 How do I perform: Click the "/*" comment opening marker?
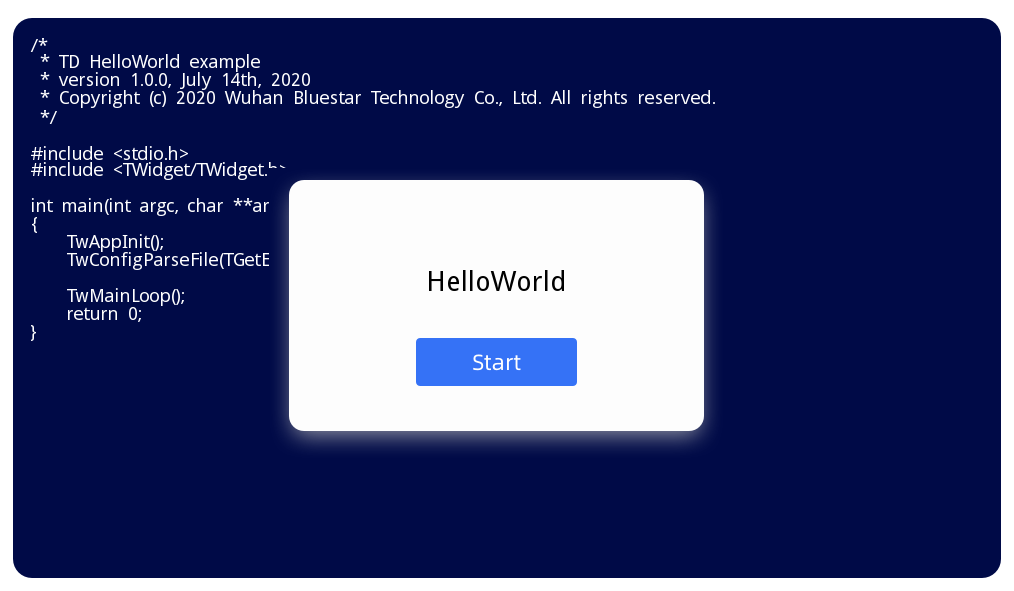[x=39, y=45]
